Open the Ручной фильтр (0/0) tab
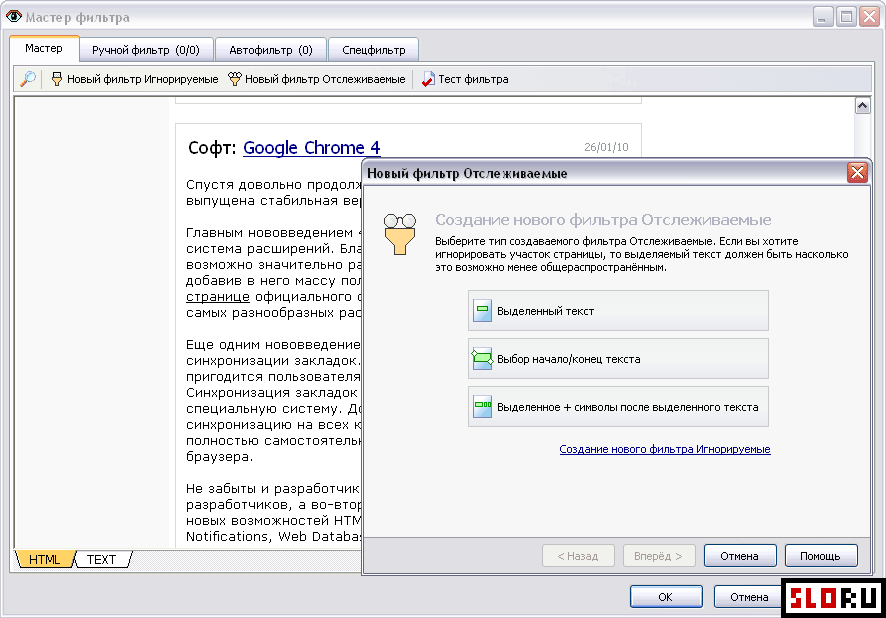Image resolution: width=886 pixels, height=618 pixels. point(146,50)
